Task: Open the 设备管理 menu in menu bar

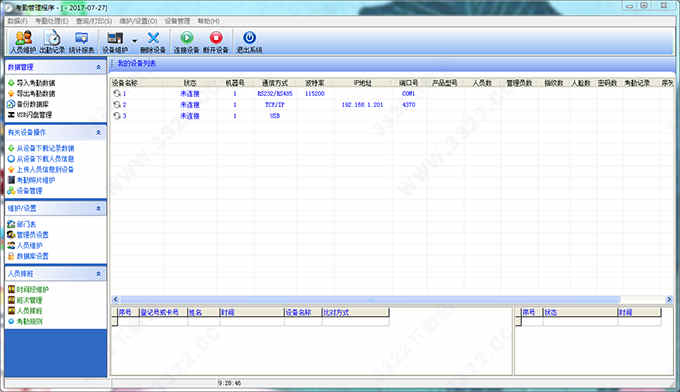Action: pos(177,21)
